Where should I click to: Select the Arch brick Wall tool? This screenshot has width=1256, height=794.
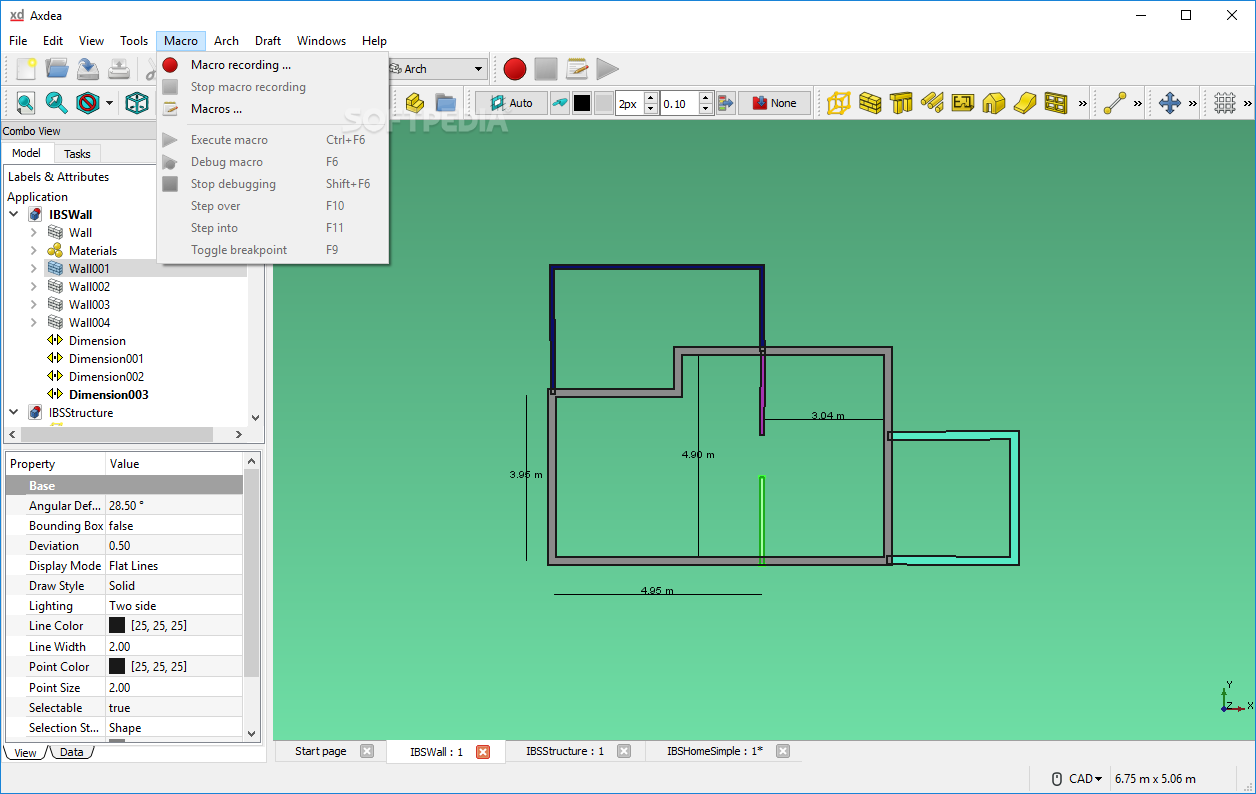[x=870, y=102]
